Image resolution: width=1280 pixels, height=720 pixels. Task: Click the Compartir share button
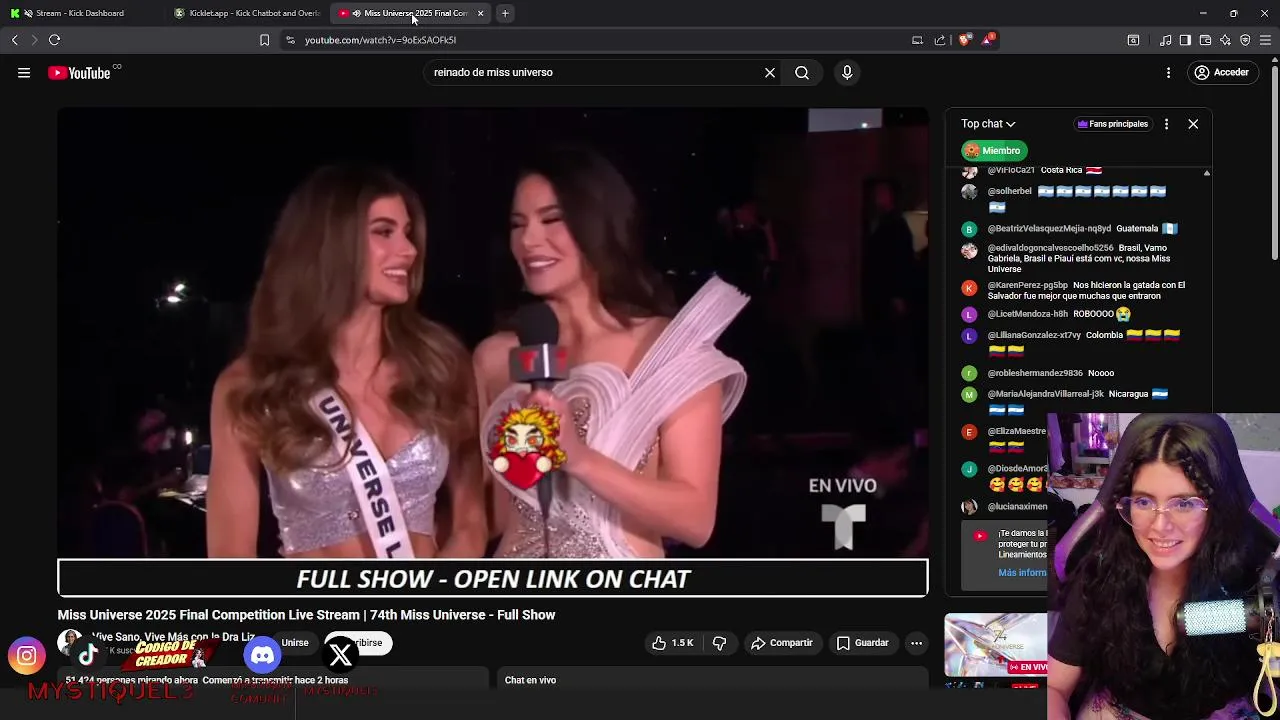[x=782, y=643]
